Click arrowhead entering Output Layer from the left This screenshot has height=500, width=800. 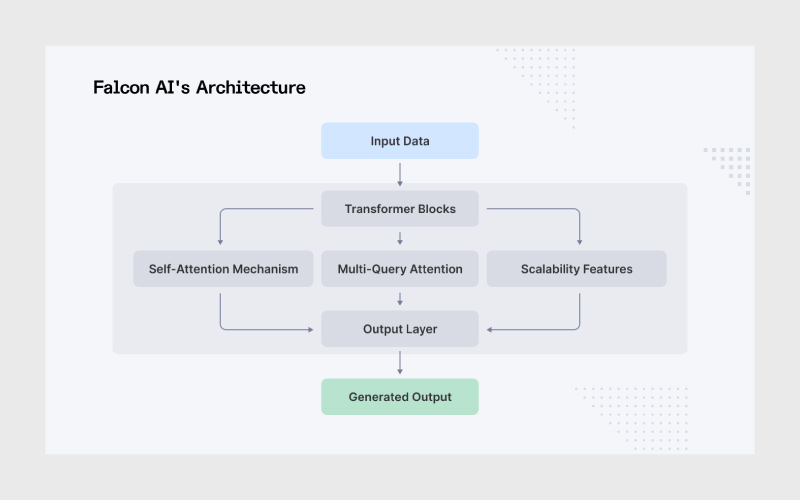[314, 329]
